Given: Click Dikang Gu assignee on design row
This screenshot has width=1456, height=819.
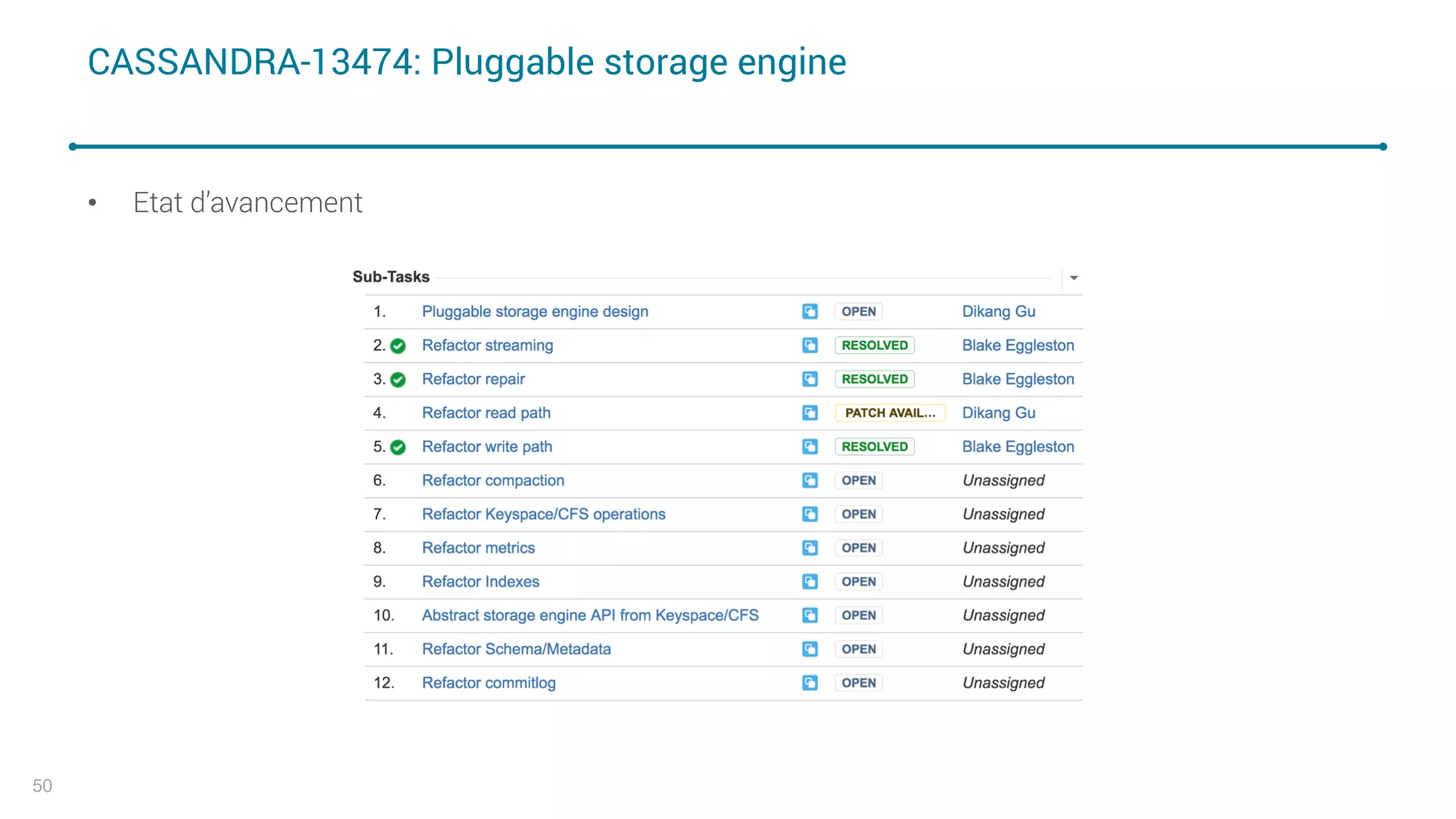Looking at the screenshot, I should click(x=998, y=311).
